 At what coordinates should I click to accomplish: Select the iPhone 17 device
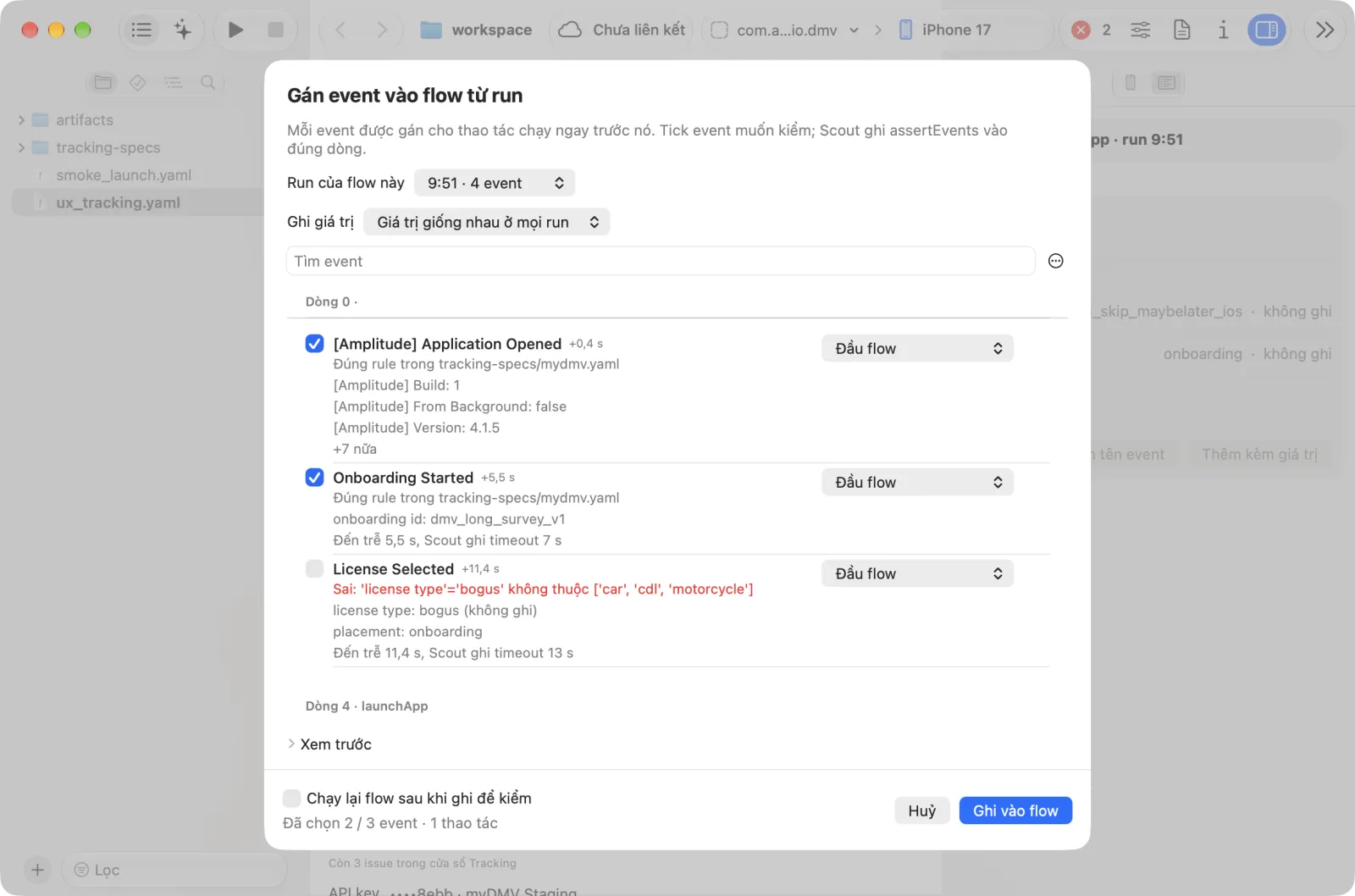944,30
